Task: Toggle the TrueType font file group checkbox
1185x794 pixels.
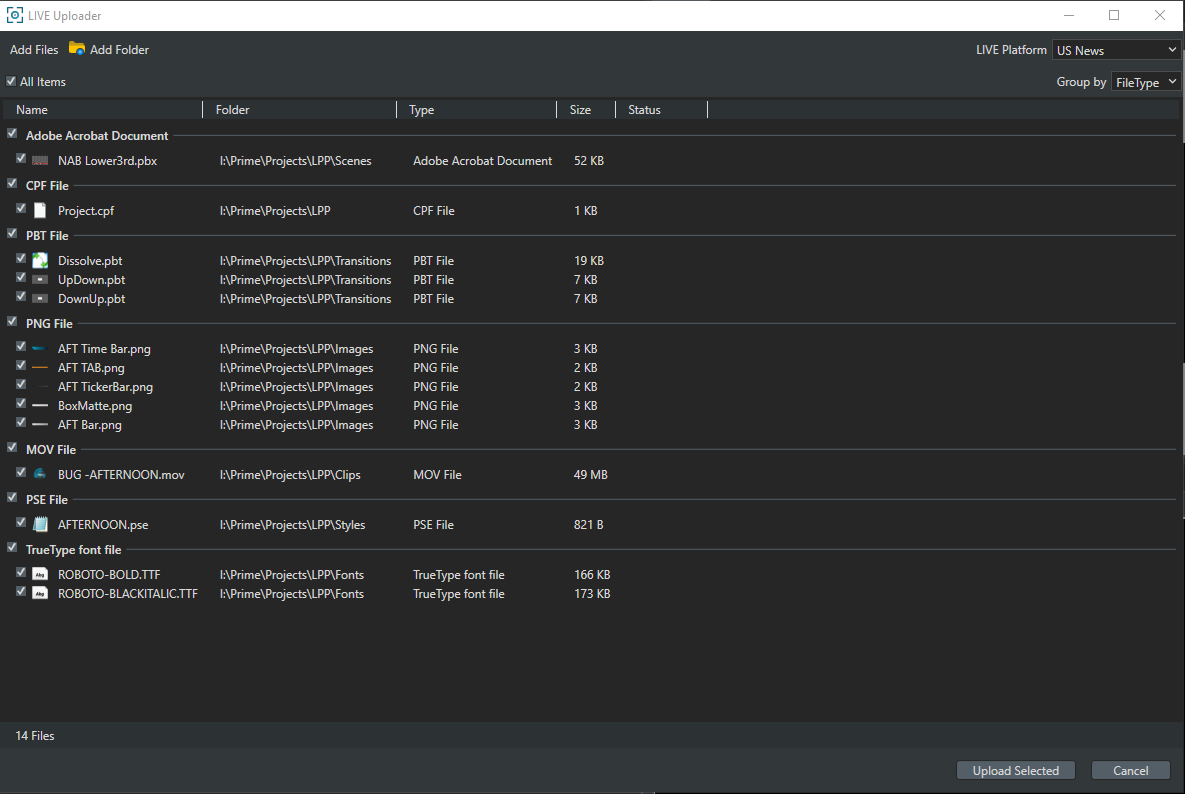Action: [12, 549]
